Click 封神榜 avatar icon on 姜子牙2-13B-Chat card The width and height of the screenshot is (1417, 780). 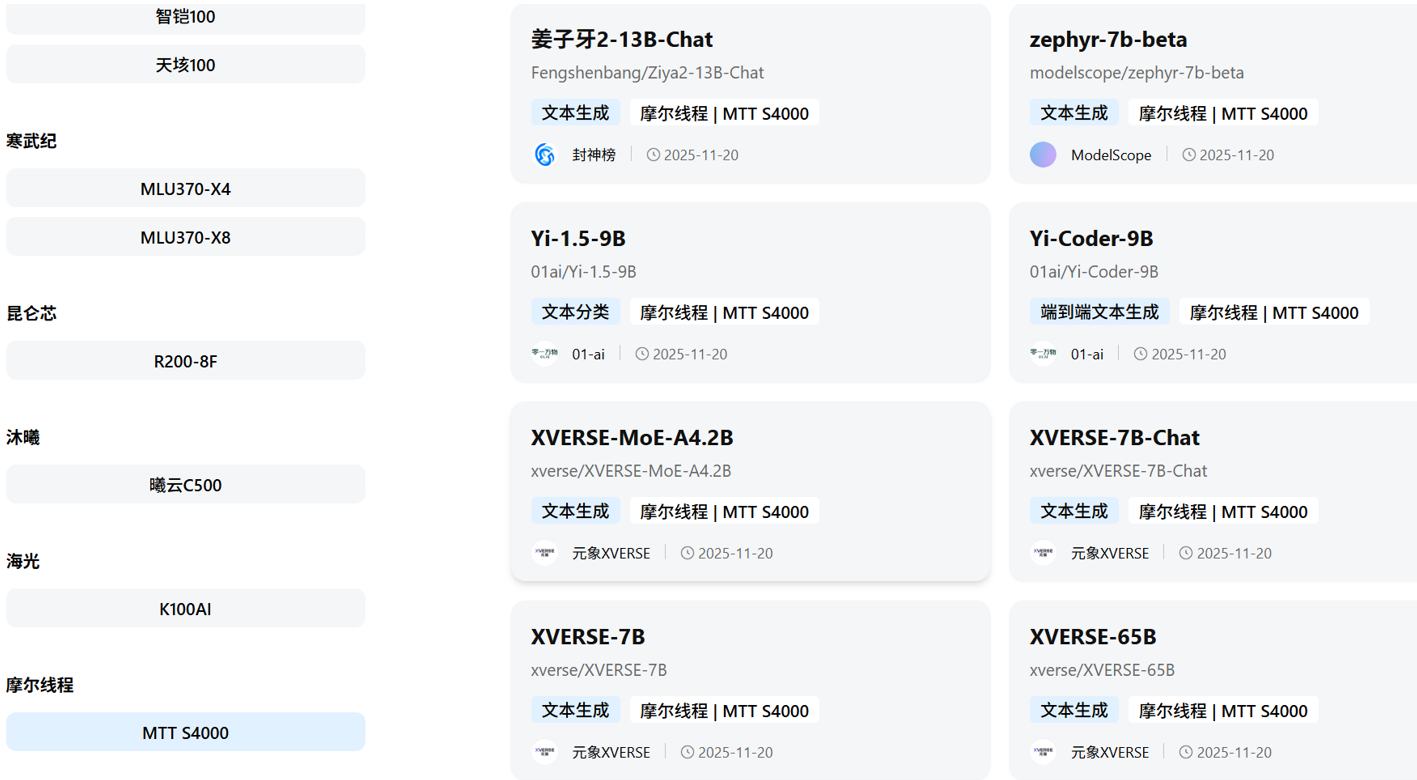[x=545, y=155]
